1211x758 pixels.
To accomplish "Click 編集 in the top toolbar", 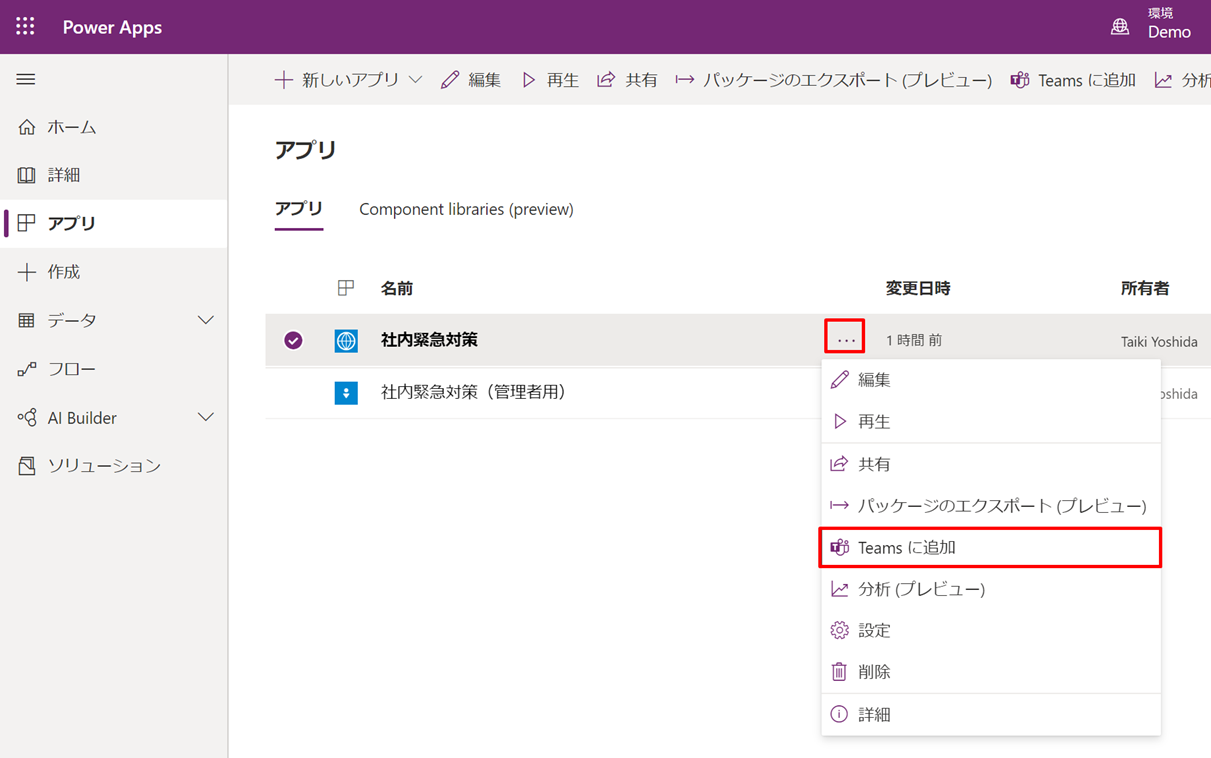I will coord(471,80).
